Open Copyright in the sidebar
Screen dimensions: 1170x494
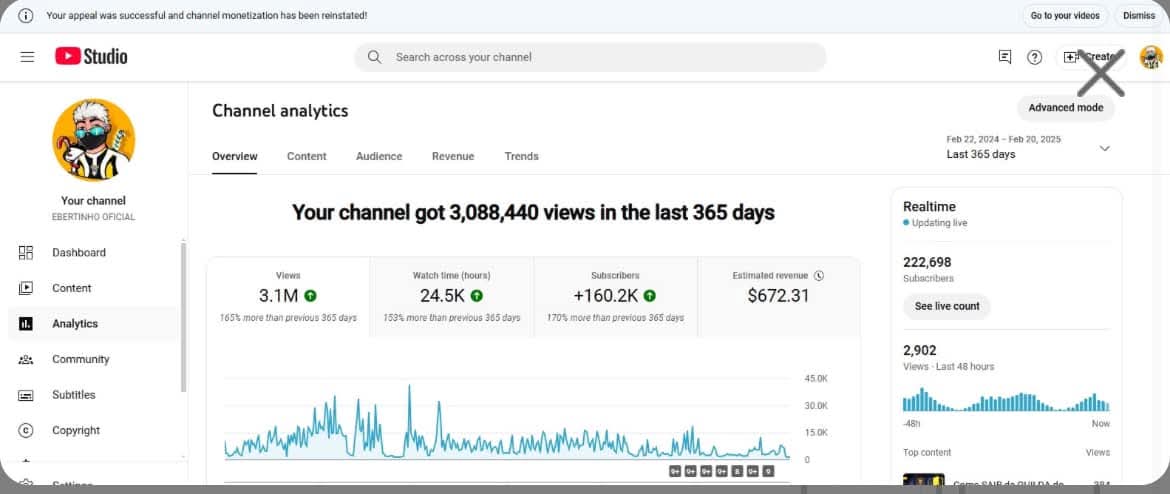coord(76,430)
